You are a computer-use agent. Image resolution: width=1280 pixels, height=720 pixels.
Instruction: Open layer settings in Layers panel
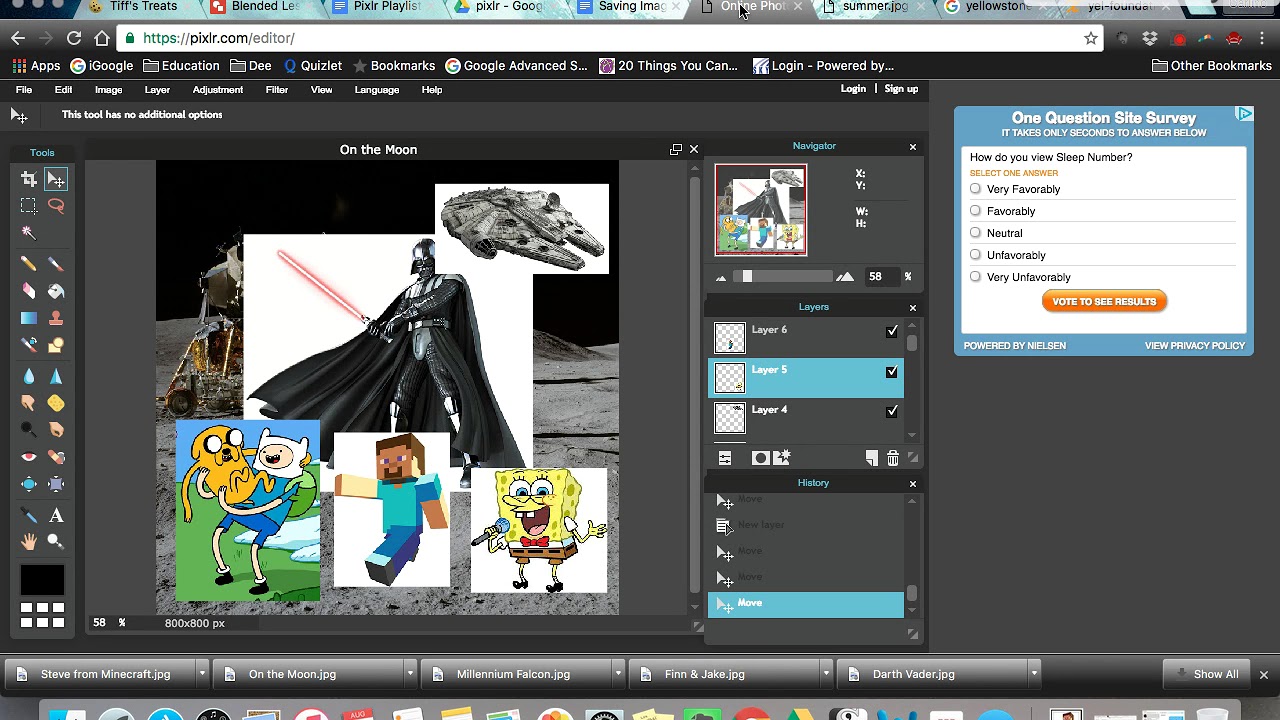tap(725, 458)
